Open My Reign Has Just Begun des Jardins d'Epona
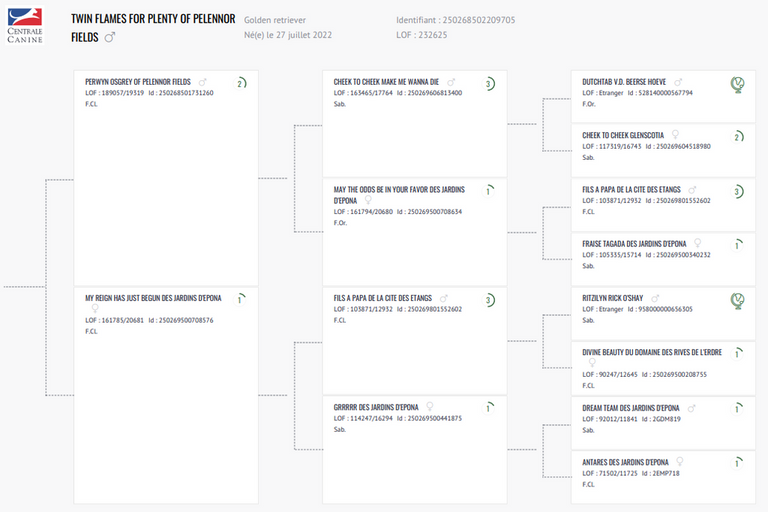768x512 pixels. 153,298
